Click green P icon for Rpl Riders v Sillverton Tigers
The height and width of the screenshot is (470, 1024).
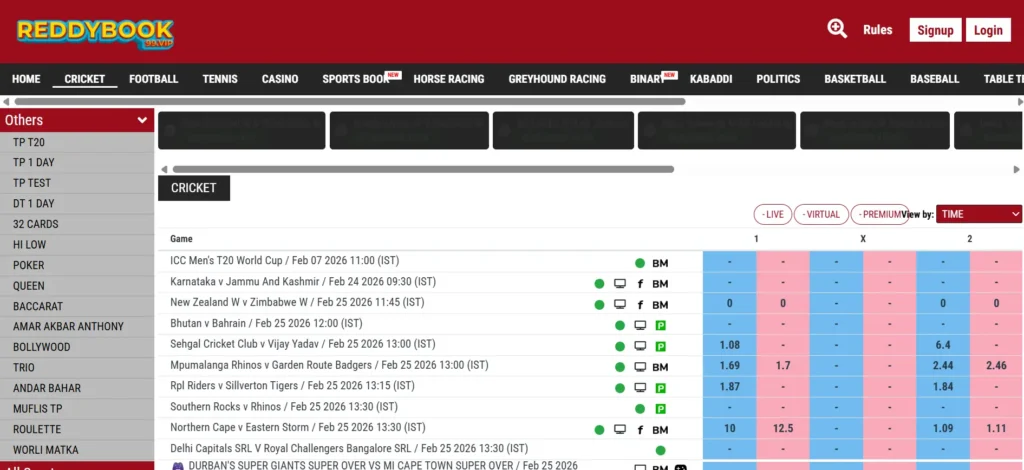pos(660,388)
